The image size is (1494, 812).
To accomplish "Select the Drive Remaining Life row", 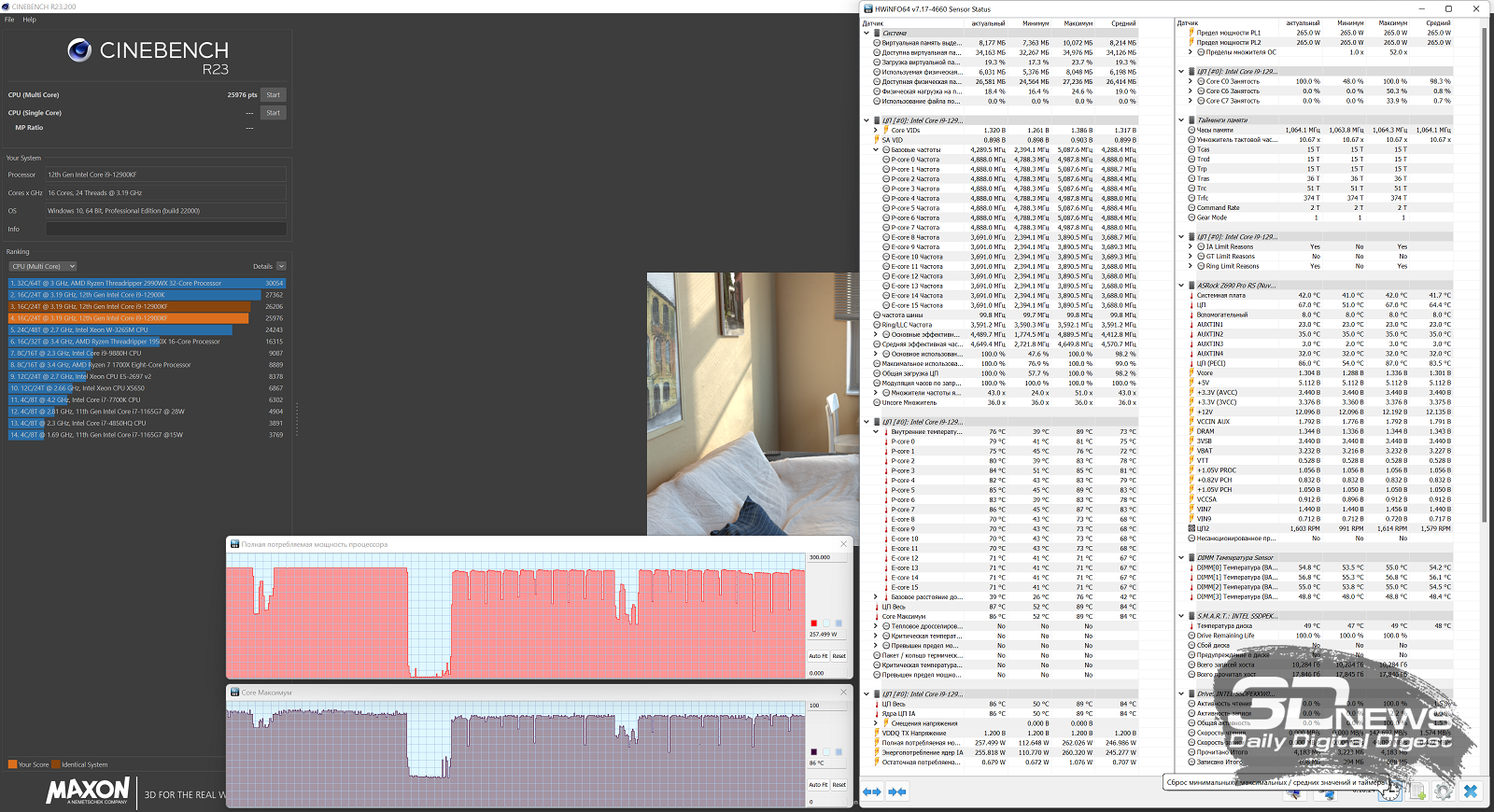I will [x=1320, y=636].
